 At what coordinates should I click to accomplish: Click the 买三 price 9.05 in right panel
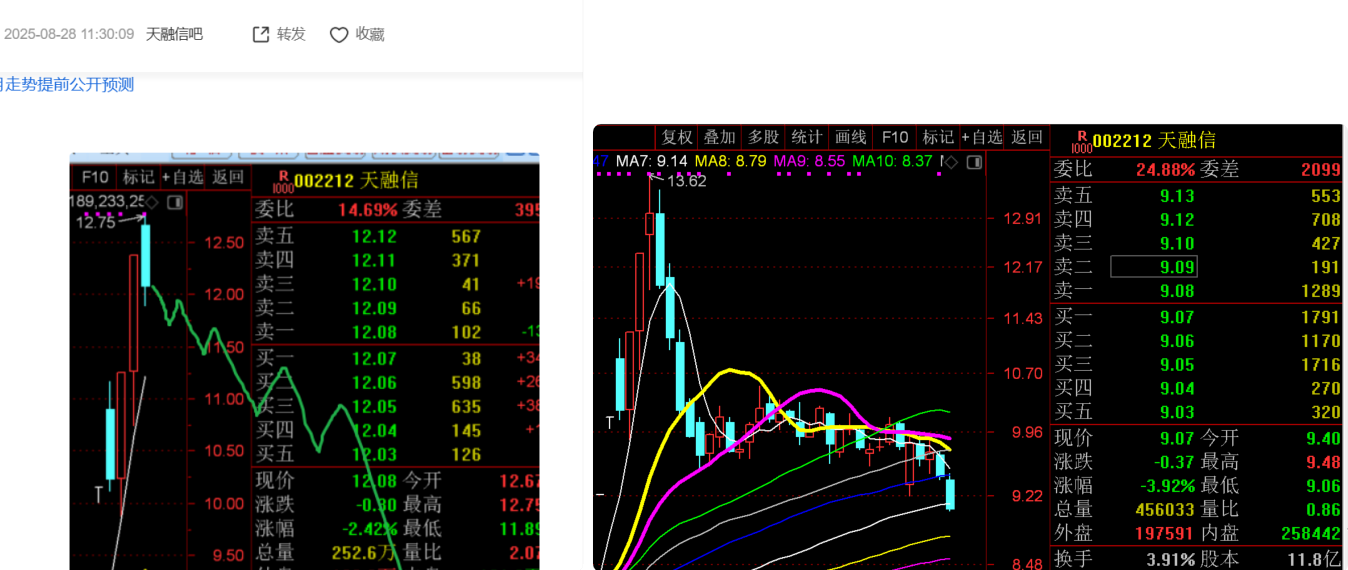click(x=1177, y=365)
